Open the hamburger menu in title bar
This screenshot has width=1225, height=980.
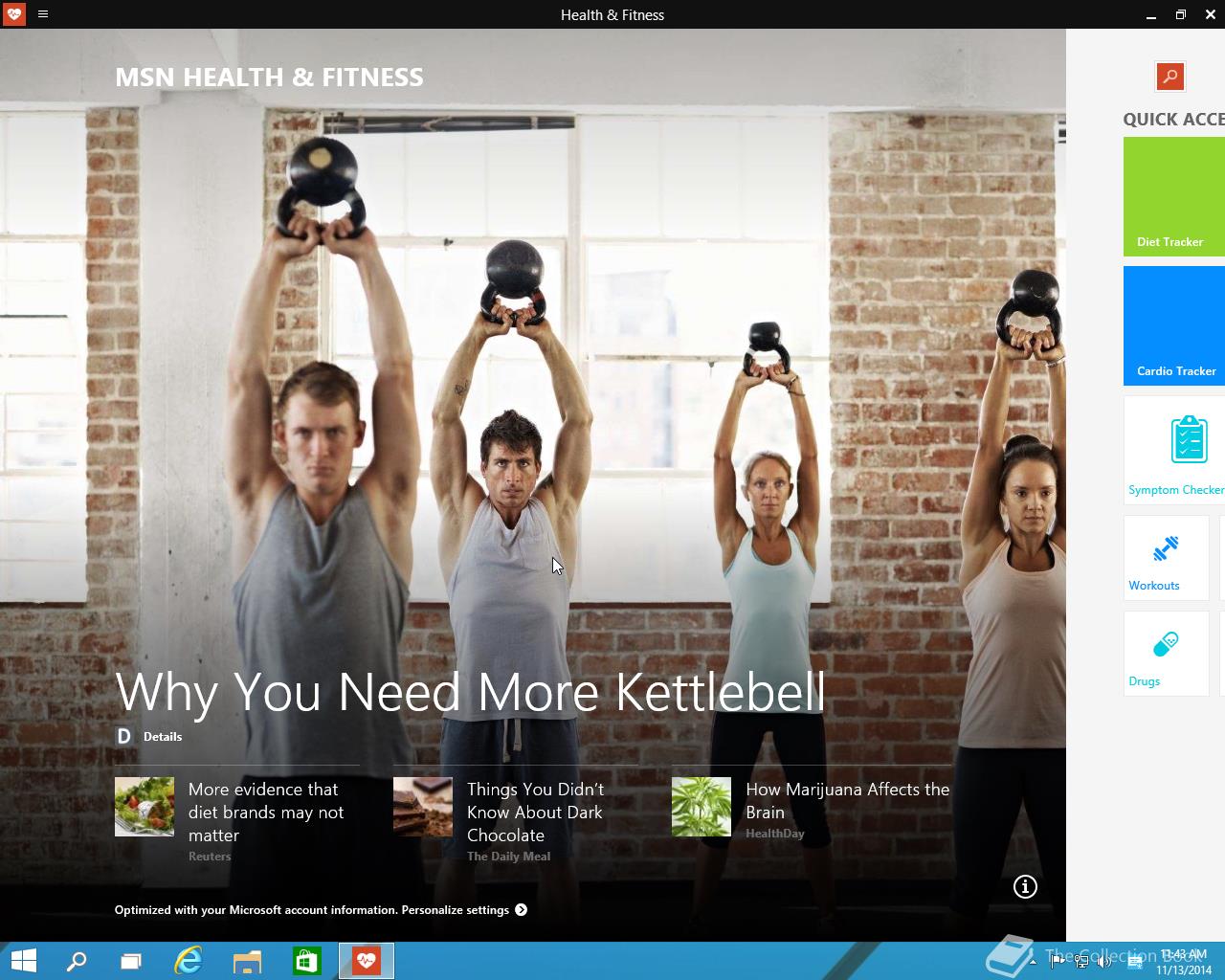tap(43, 14)
